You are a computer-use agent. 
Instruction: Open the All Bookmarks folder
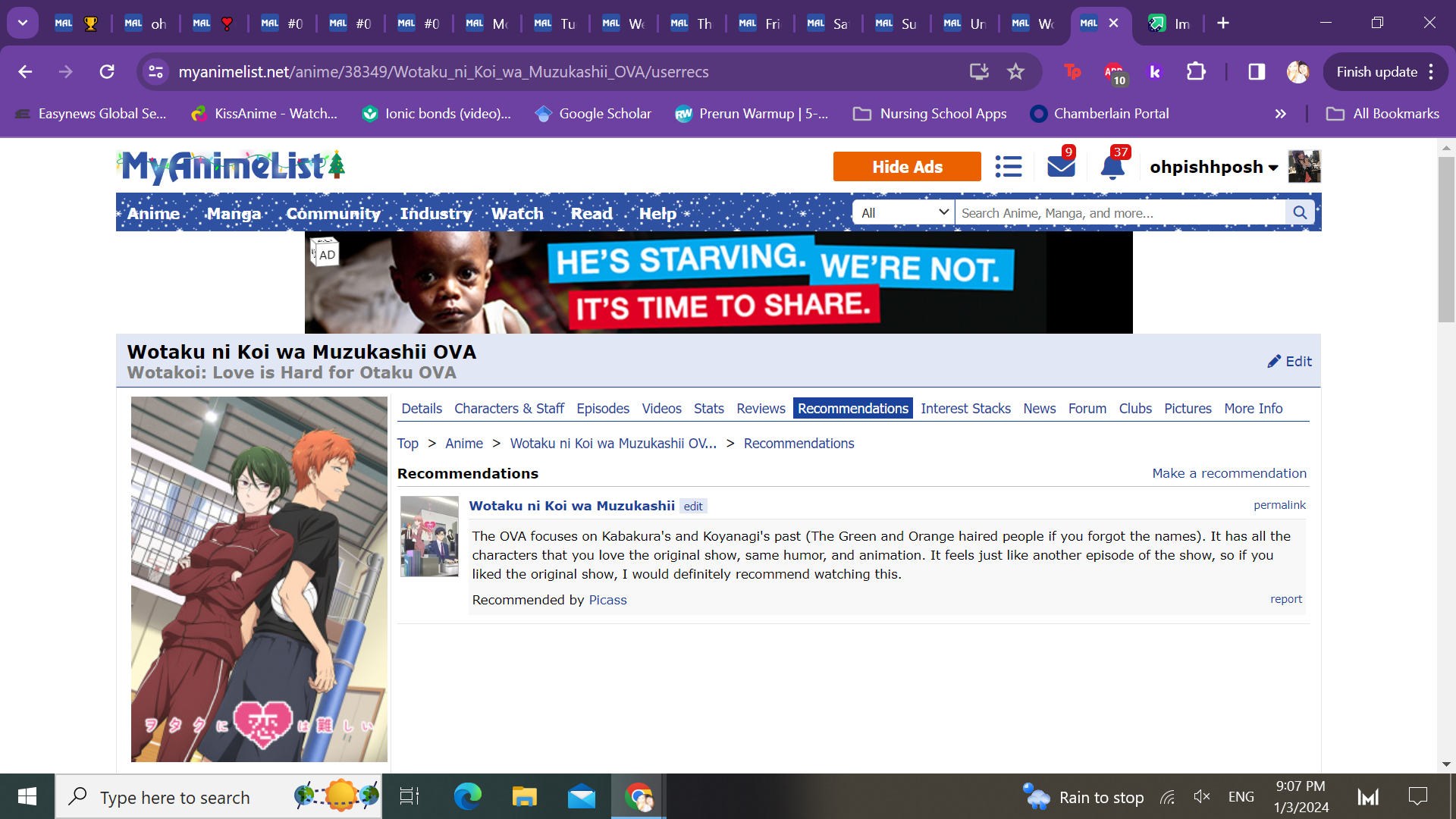click(x=1382, y=114)
